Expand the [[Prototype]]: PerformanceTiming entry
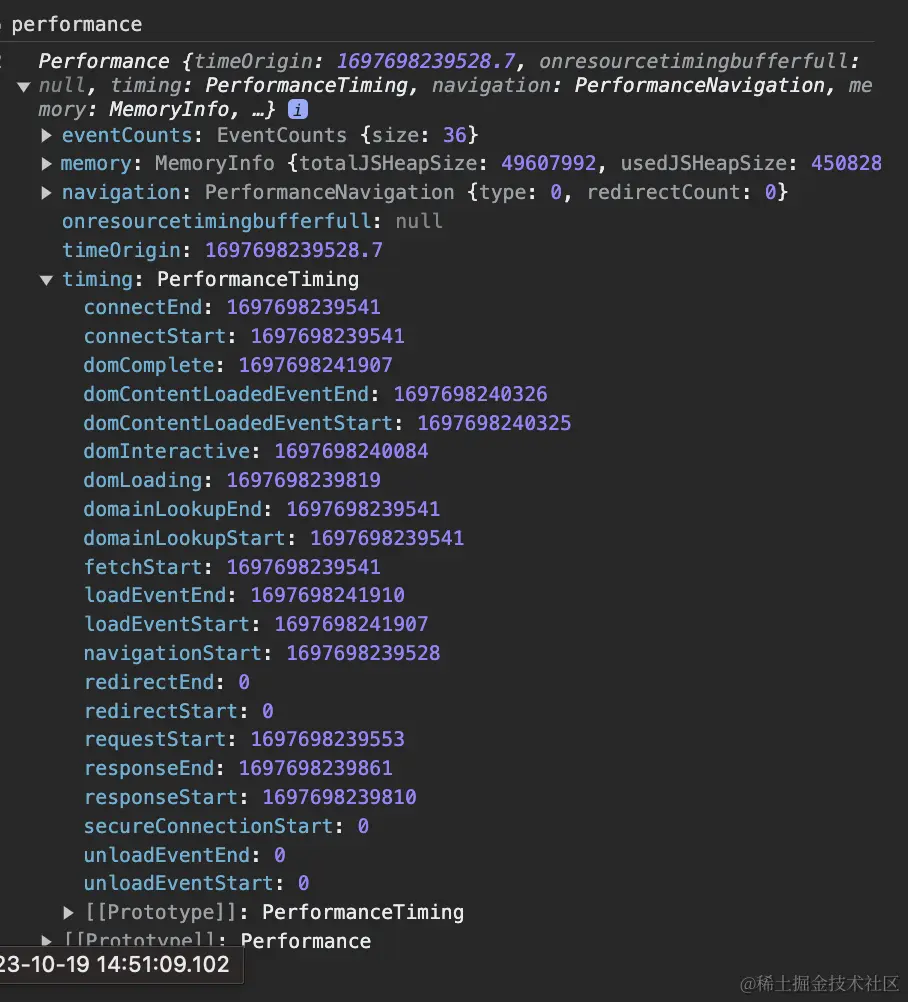This screenshot has width=908, height=1002. click(68, 913)
